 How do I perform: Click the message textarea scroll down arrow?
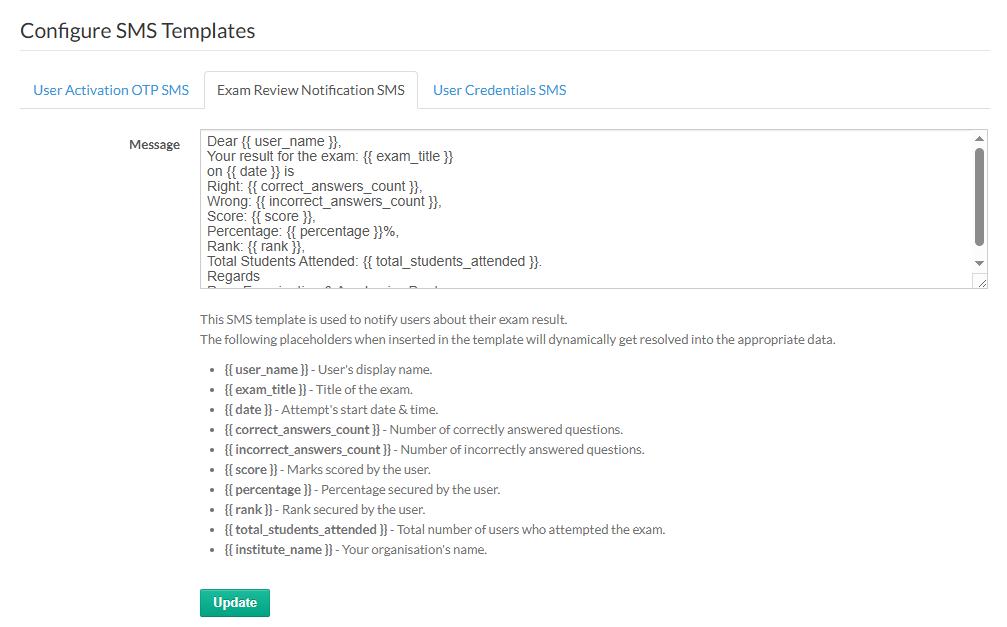click(979, 262)
